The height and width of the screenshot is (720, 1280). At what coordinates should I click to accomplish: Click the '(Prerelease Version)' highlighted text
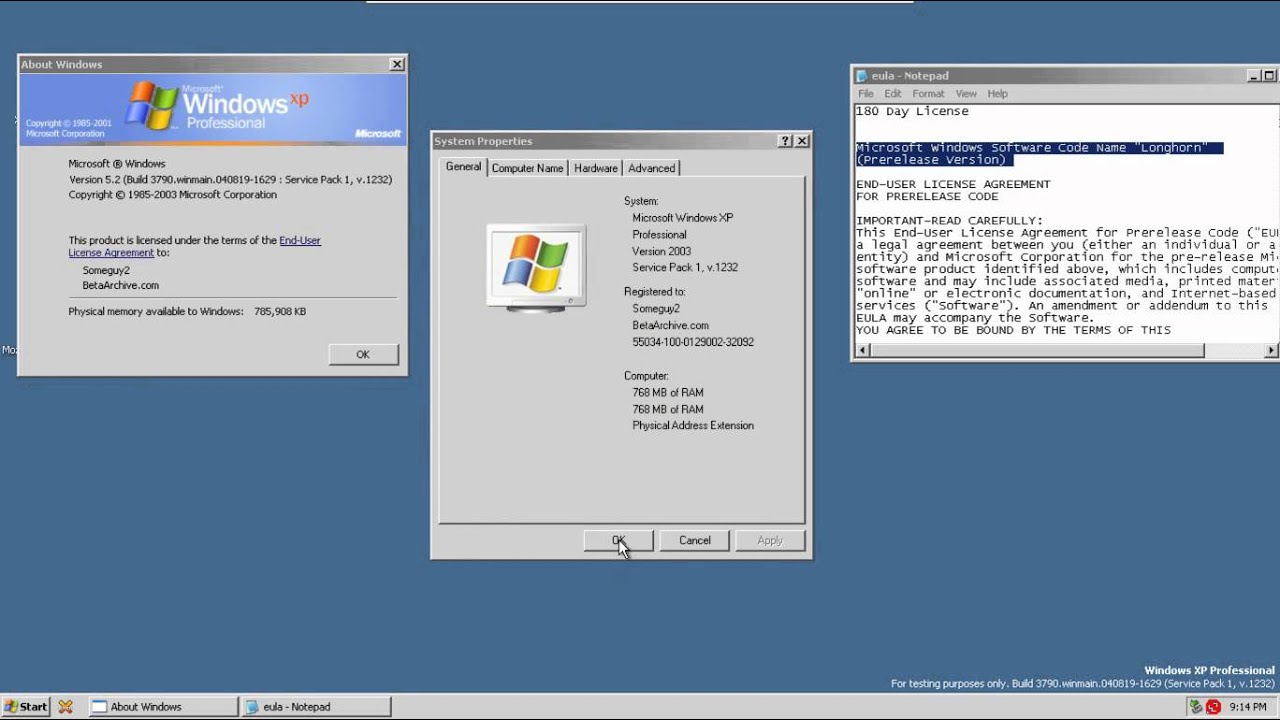(x=935, y=160)
